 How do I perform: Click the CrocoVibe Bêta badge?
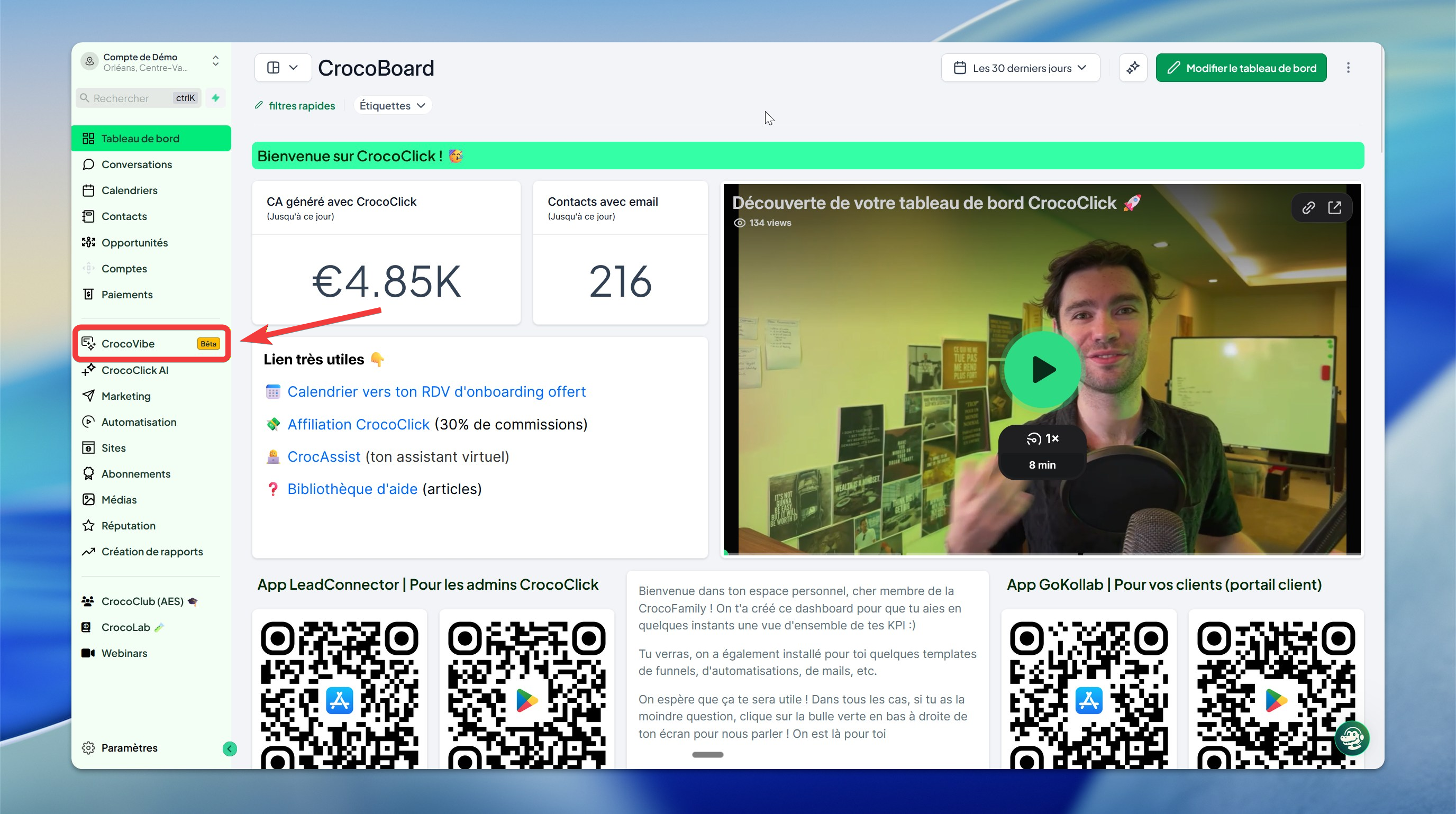pos(208,343)
